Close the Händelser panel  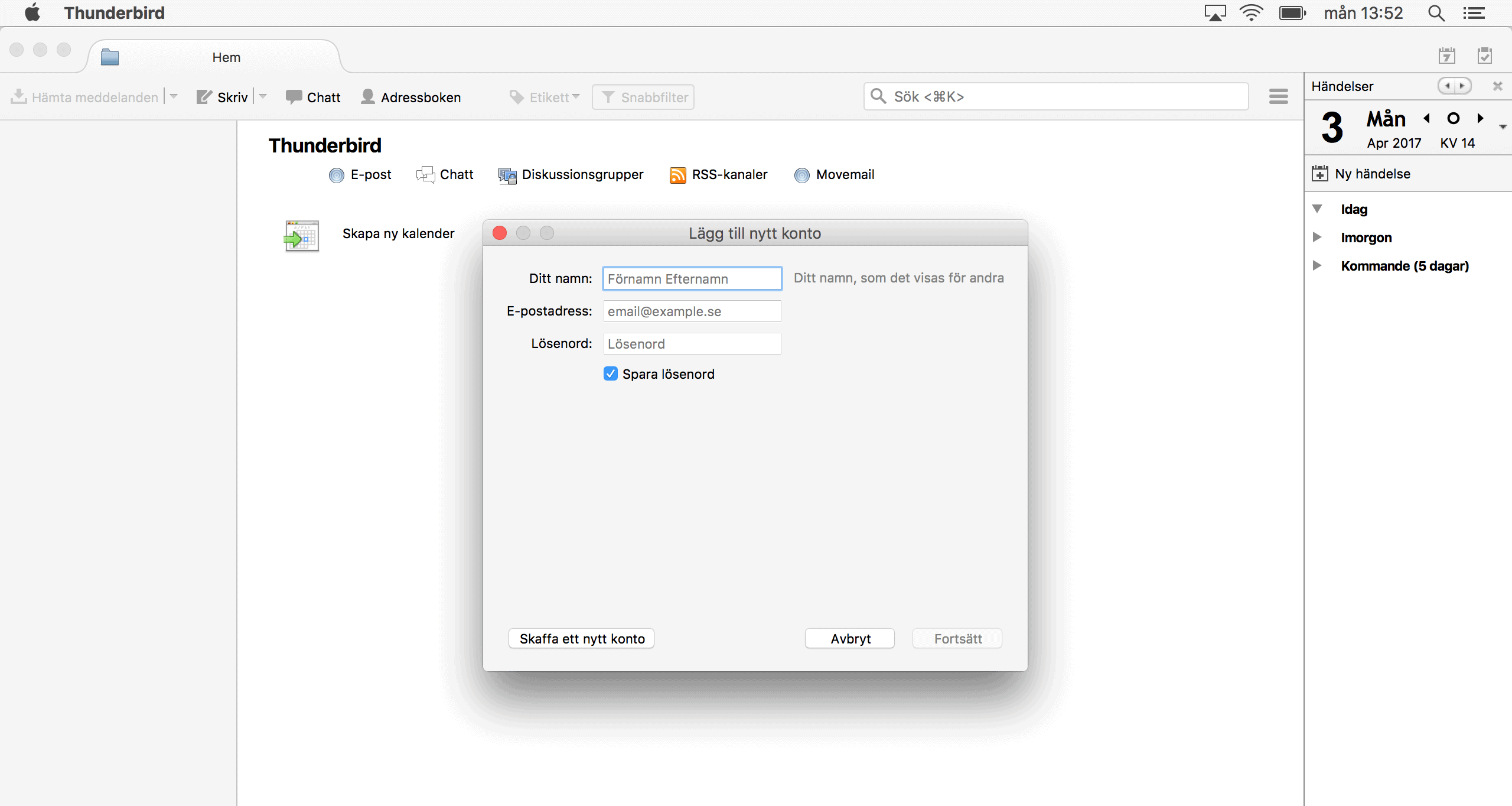click(x=1497, y=86)
